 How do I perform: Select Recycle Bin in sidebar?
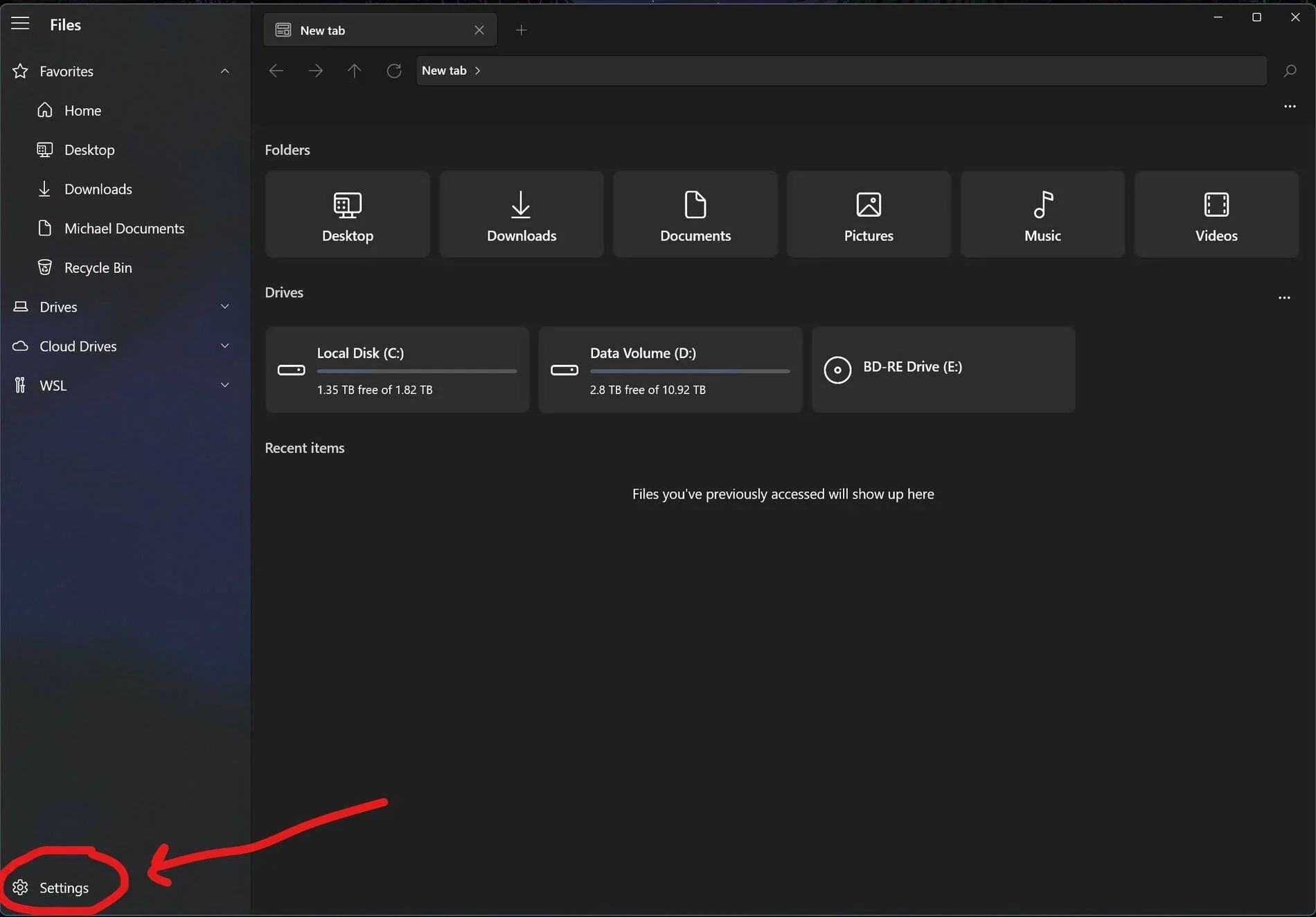[x=98, y=267]
